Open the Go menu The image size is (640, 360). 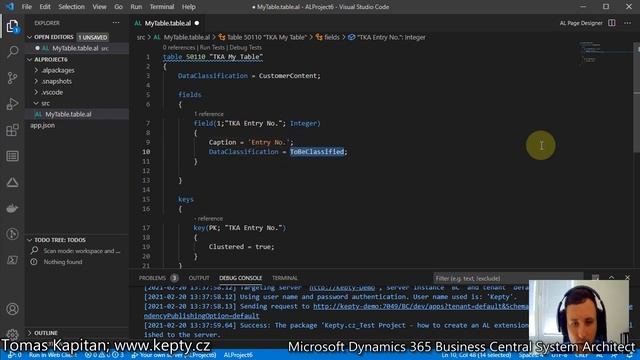118,7
